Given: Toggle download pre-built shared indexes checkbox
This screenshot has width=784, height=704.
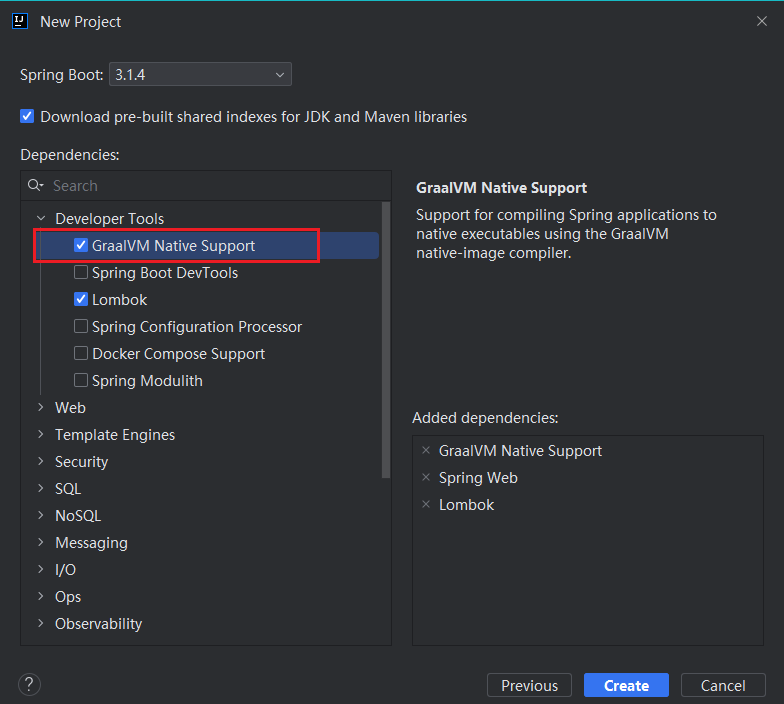Looking at the screenshot, I should (27, 116).
